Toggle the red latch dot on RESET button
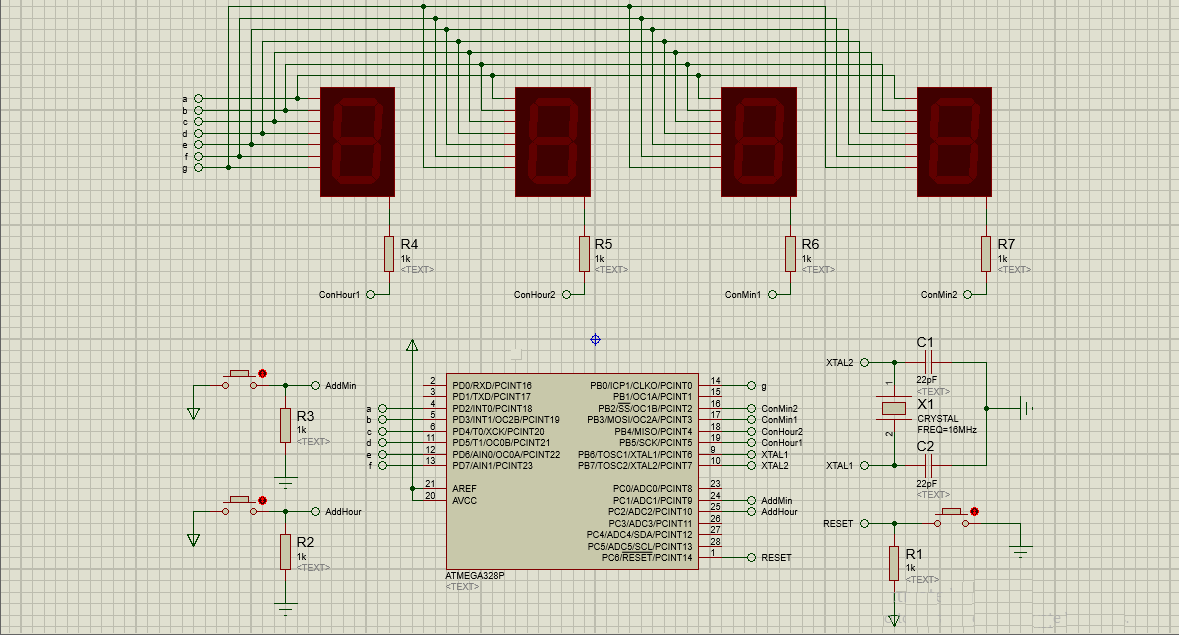Viewport: 1179px width, 635px height. click(974, 512)
